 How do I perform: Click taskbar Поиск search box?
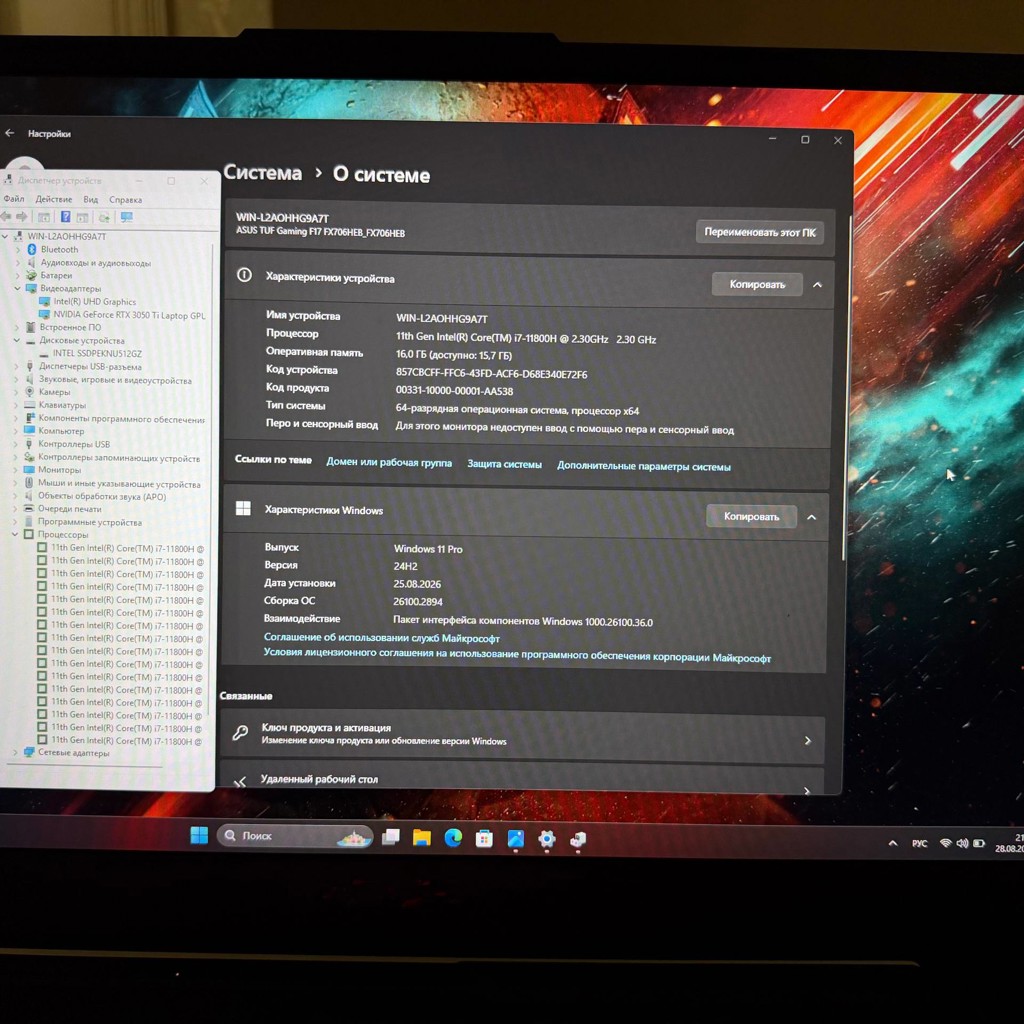click(x=294, y=835)
